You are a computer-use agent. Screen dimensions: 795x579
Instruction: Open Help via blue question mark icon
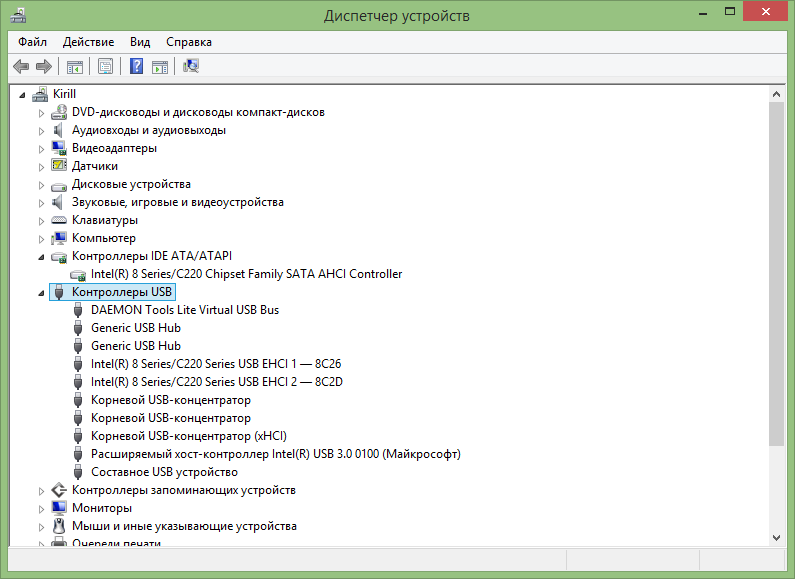[x=136, y=66]
